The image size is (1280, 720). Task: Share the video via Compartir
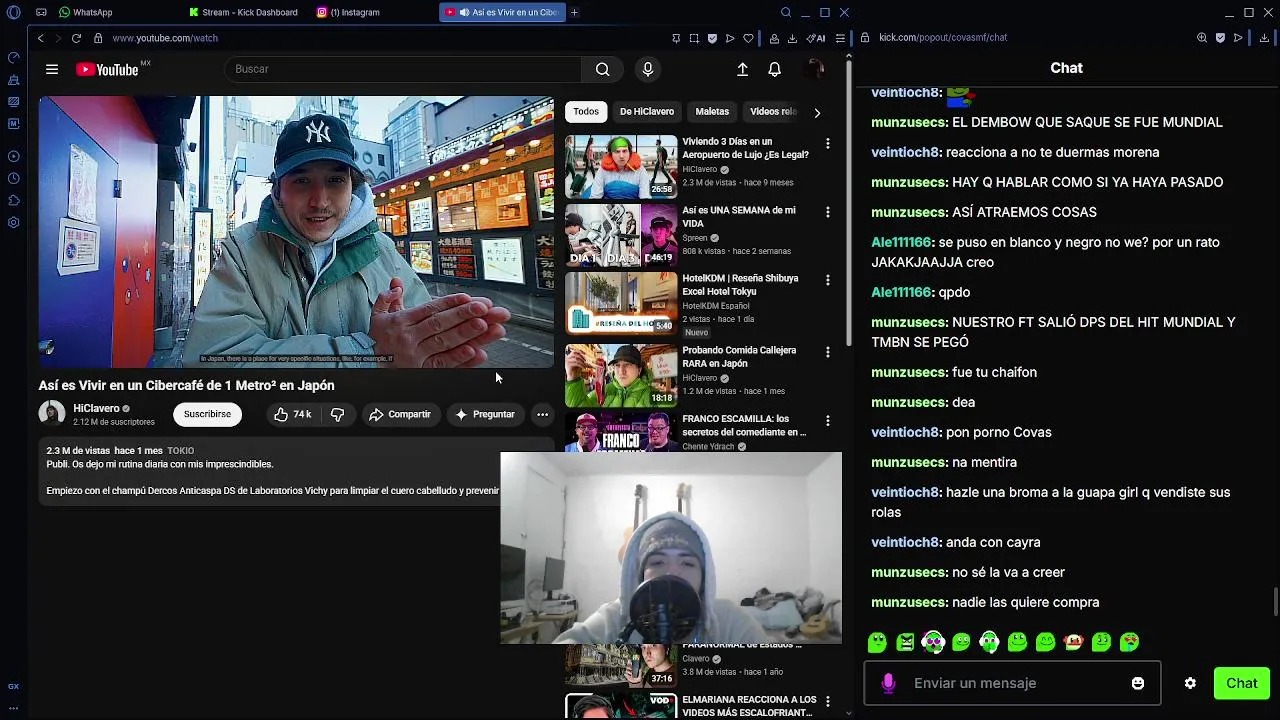(x=399, y=414)
